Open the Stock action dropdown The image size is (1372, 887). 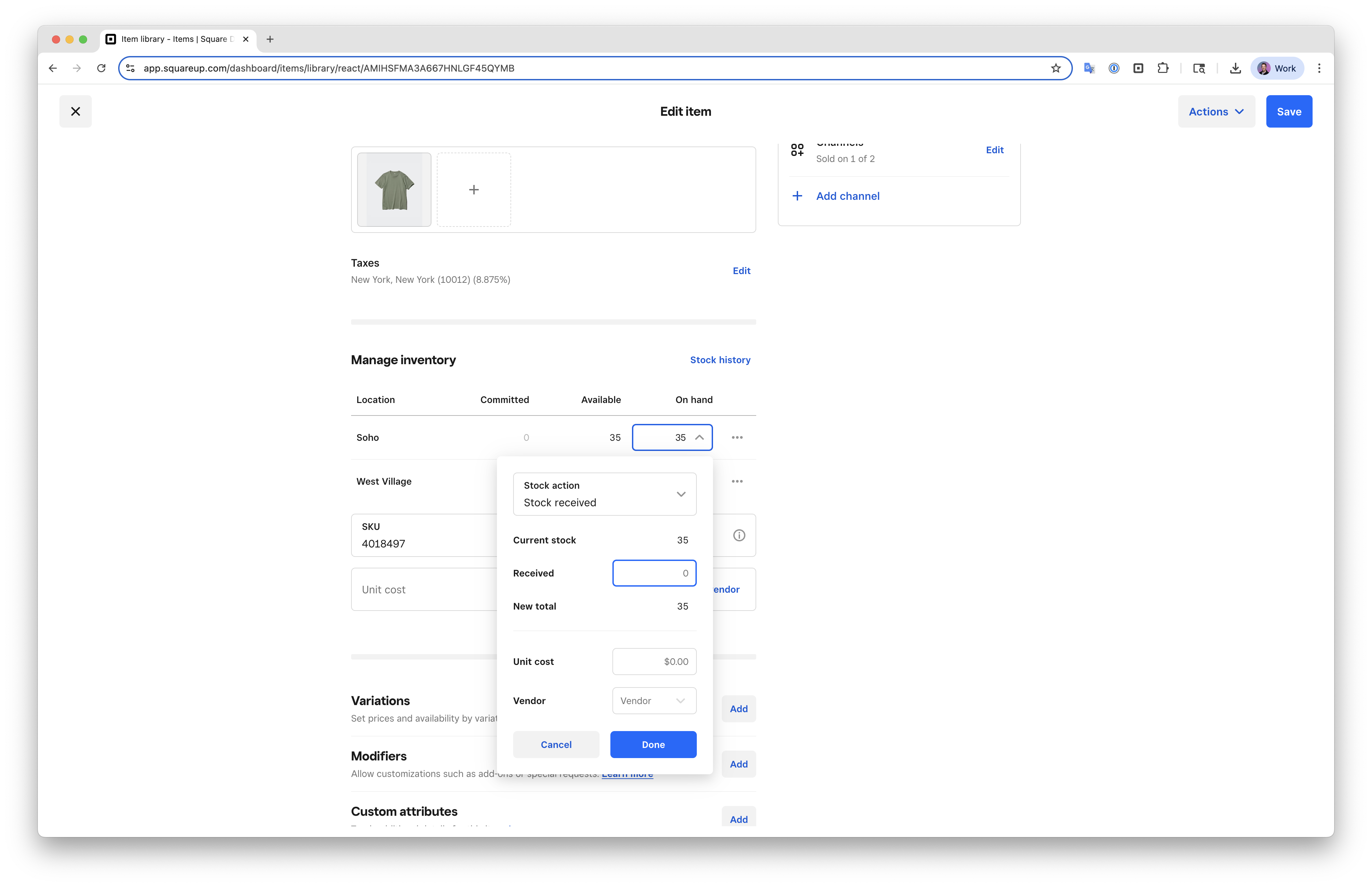coord(604,493)
